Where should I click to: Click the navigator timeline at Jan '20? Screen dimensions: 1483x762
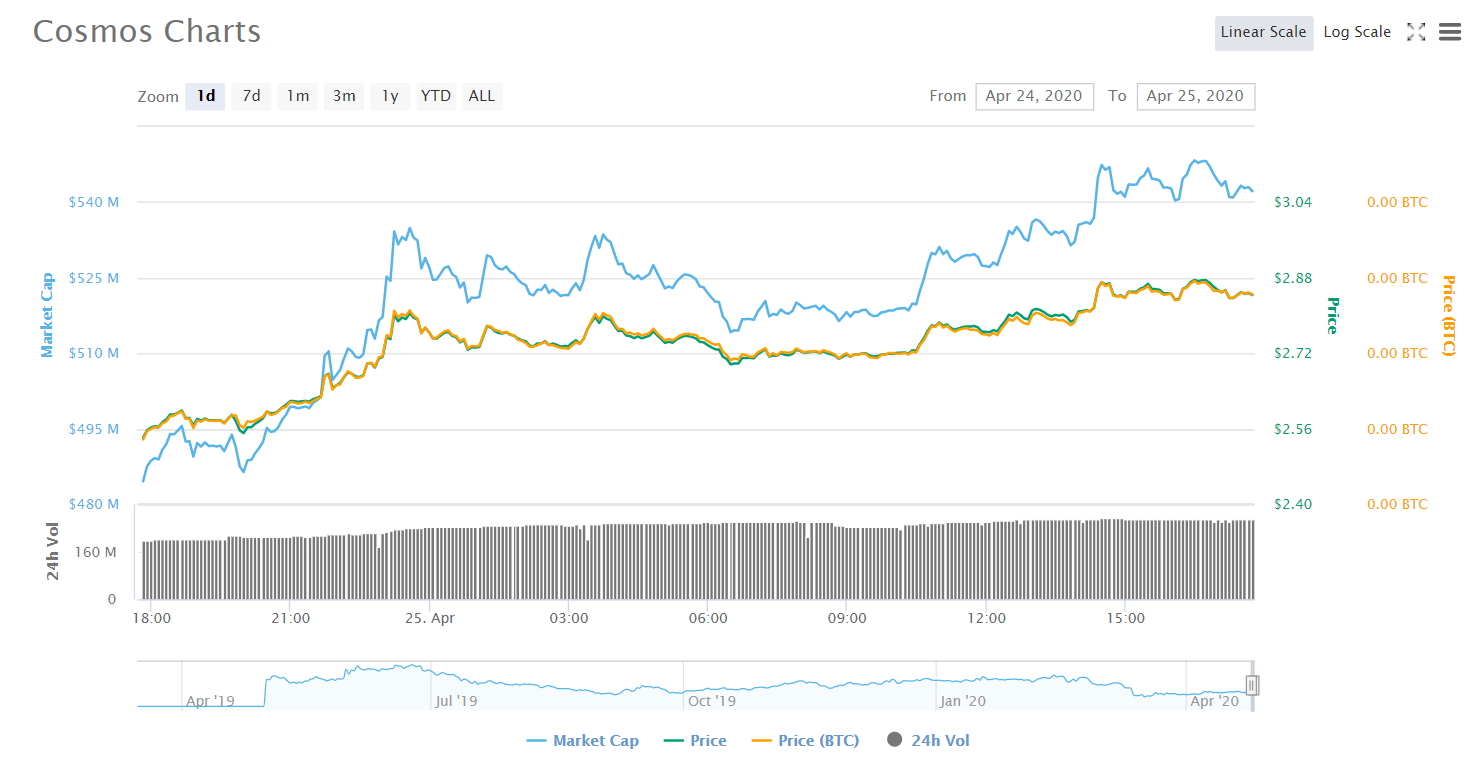[x=963, y=701]
